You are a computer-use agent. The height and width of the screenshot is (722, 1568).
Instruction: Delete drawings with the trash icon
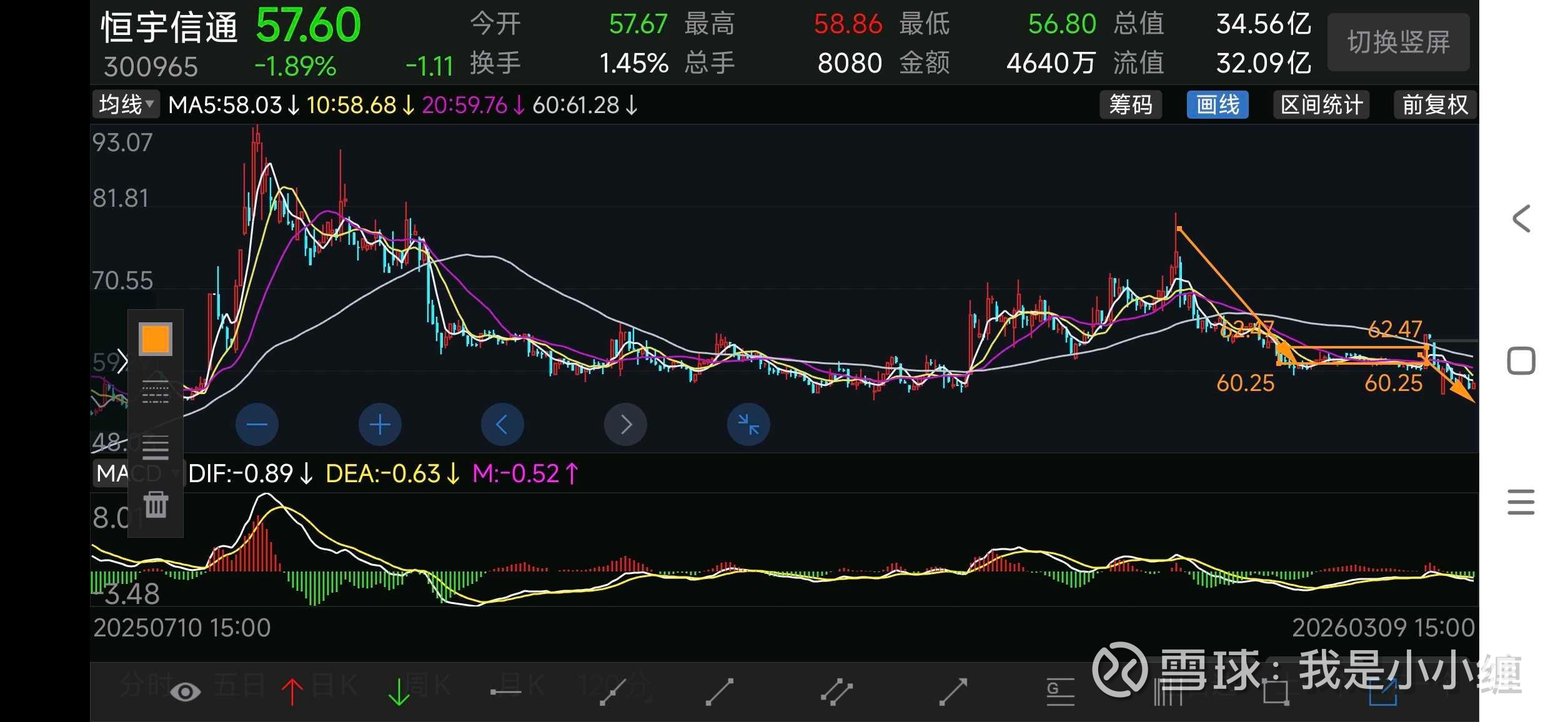[x=156, y=504]
